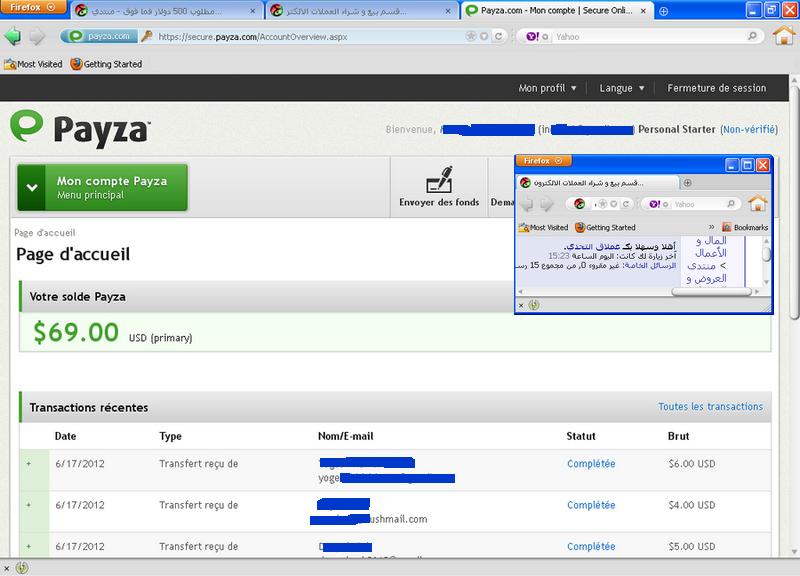Click the small Firefox window forward arrow
The height and width of the screenshot is (576, 800).
pos(547,204)
